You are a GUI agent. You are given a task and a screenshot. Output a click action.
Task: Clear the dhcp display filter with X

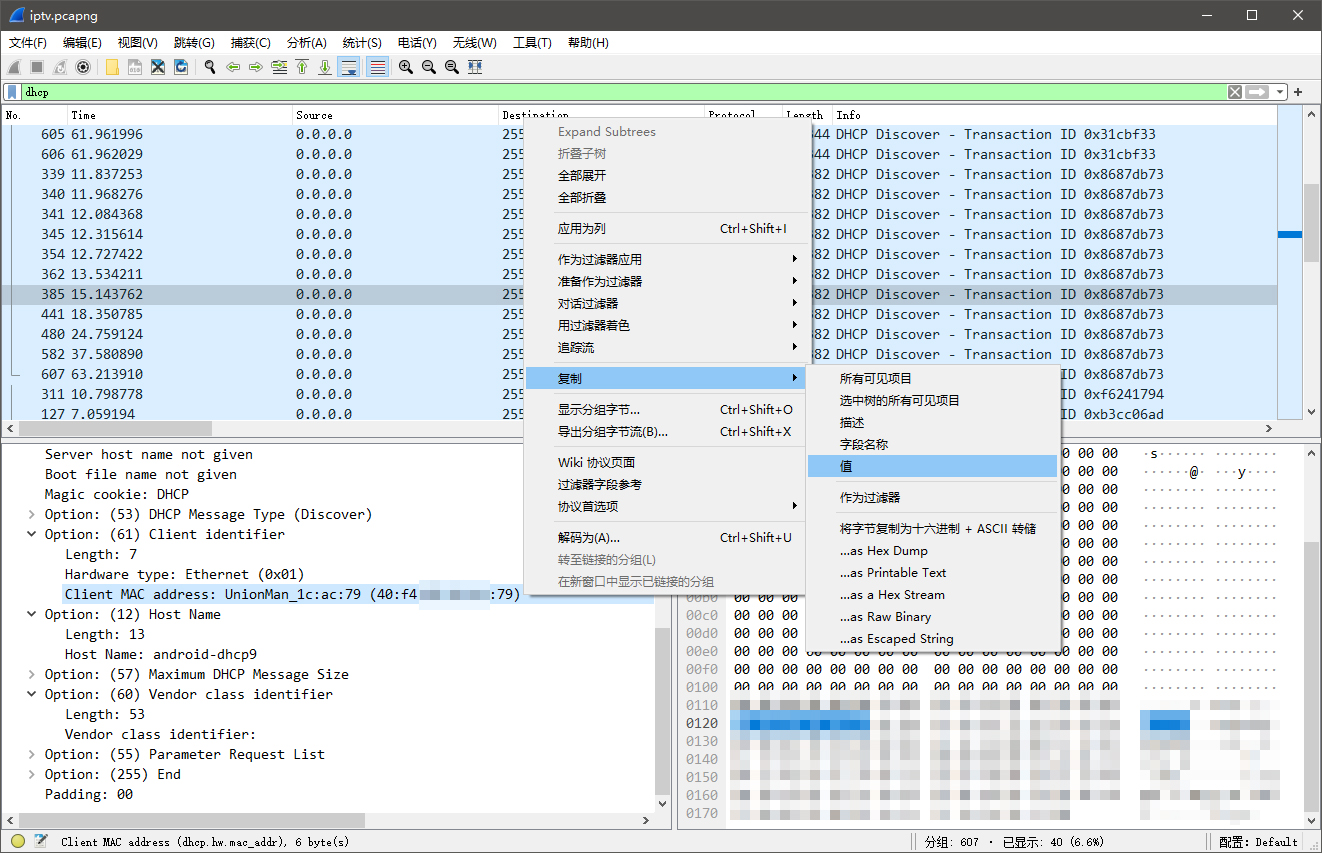[x=1235, y=92]
